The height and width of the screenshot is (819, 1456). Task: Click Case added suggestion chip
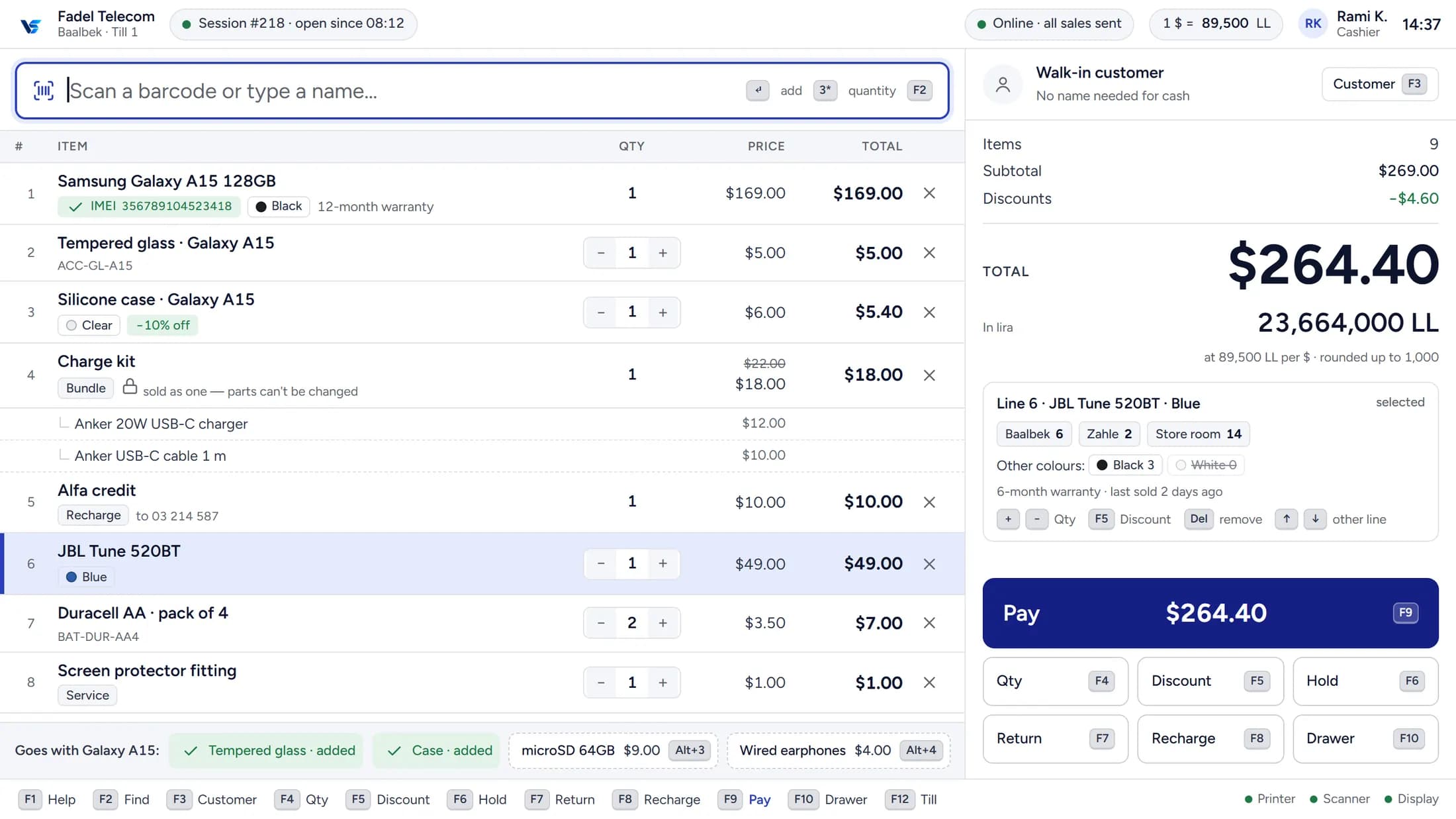tap(436, 751)
